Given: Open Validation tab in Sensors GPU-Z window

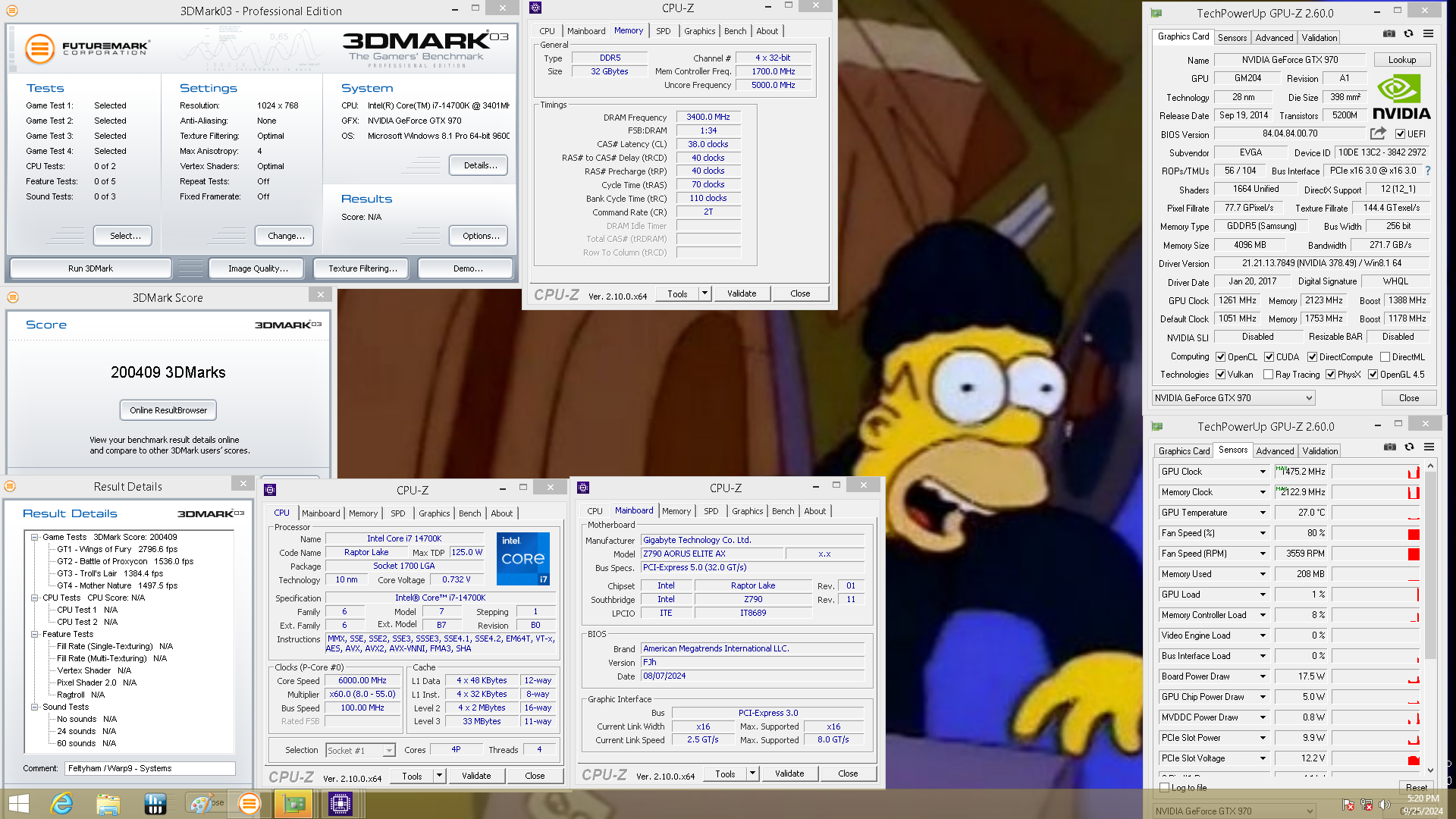Looking at the screenshot, I should (x=1320, y=451).
